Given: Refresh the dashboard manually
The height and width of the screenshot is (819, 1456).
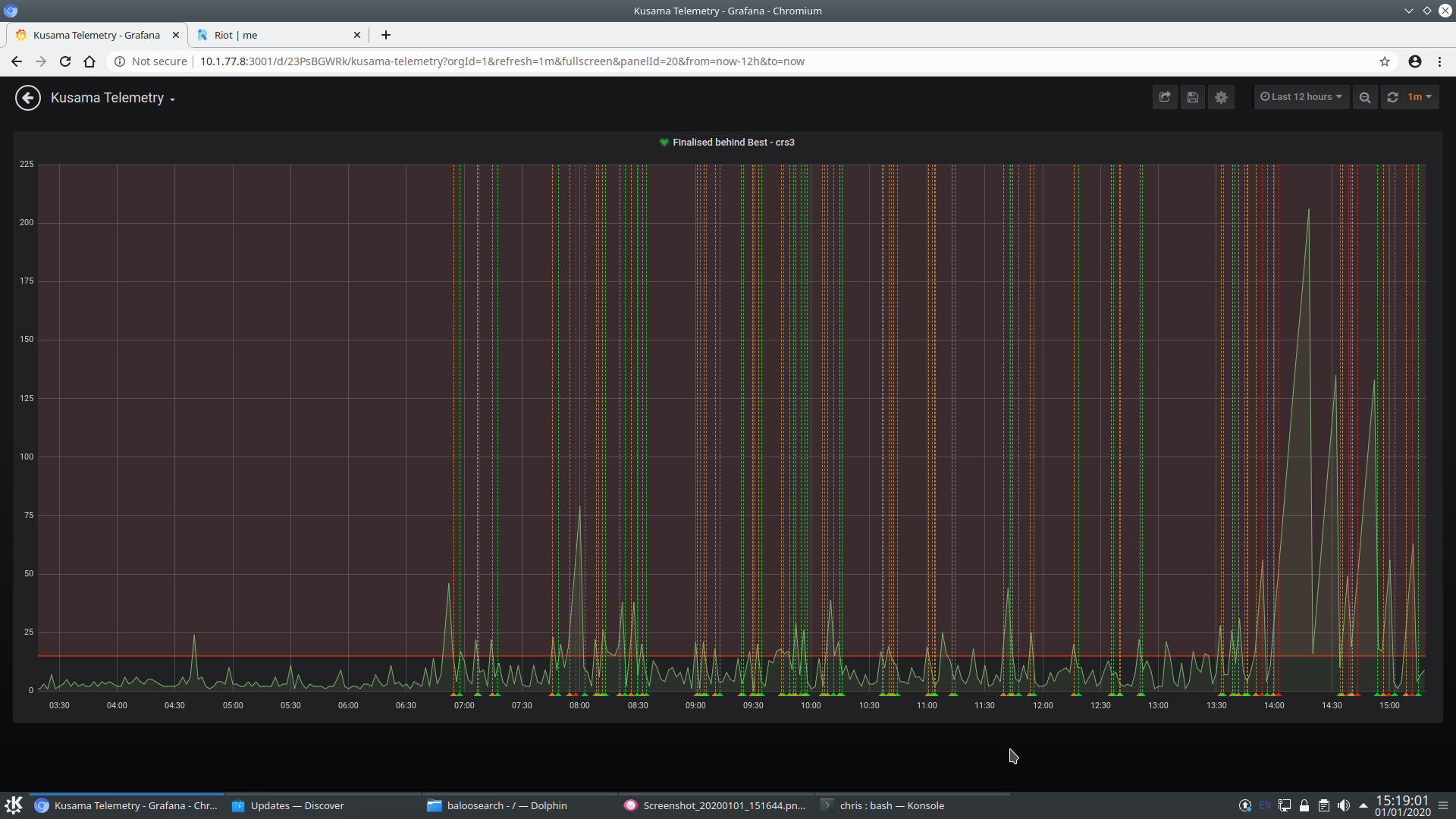Looking at the screenshot, I should (x=1394, y=97).
